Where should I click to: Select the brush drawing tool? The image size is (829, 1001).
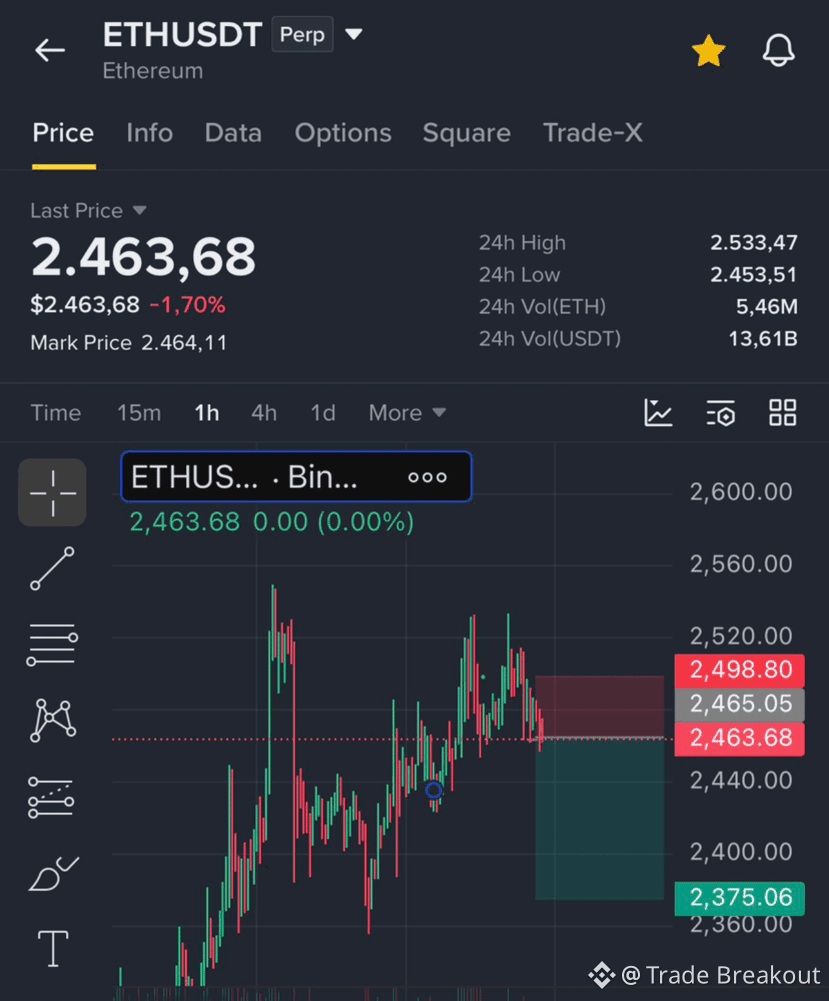(x=54, y=873)
